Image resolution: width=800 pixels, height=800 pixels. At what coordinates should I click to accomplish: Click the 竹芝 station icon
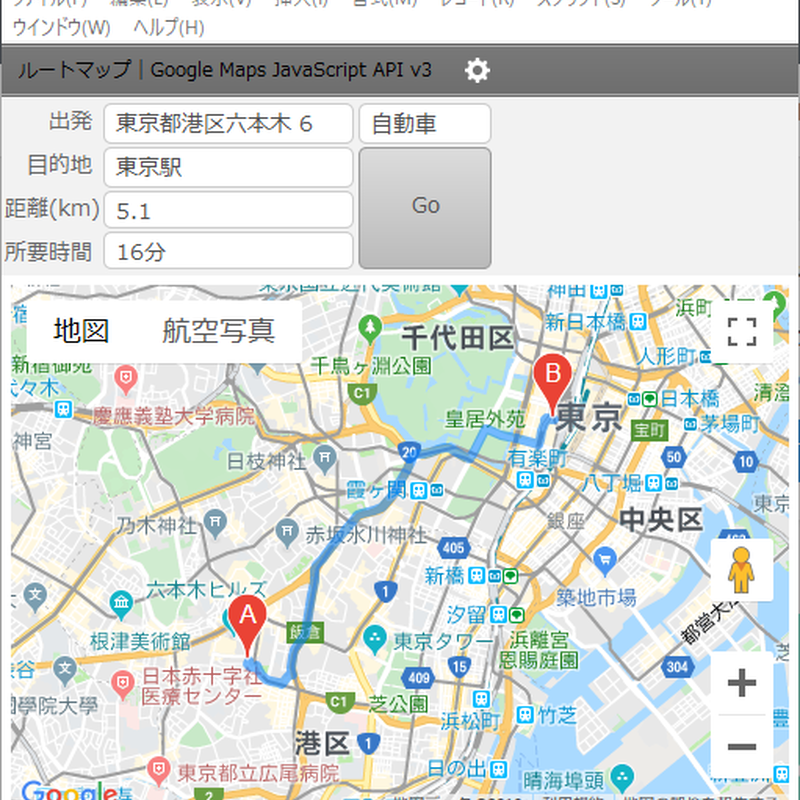point(525,715)
